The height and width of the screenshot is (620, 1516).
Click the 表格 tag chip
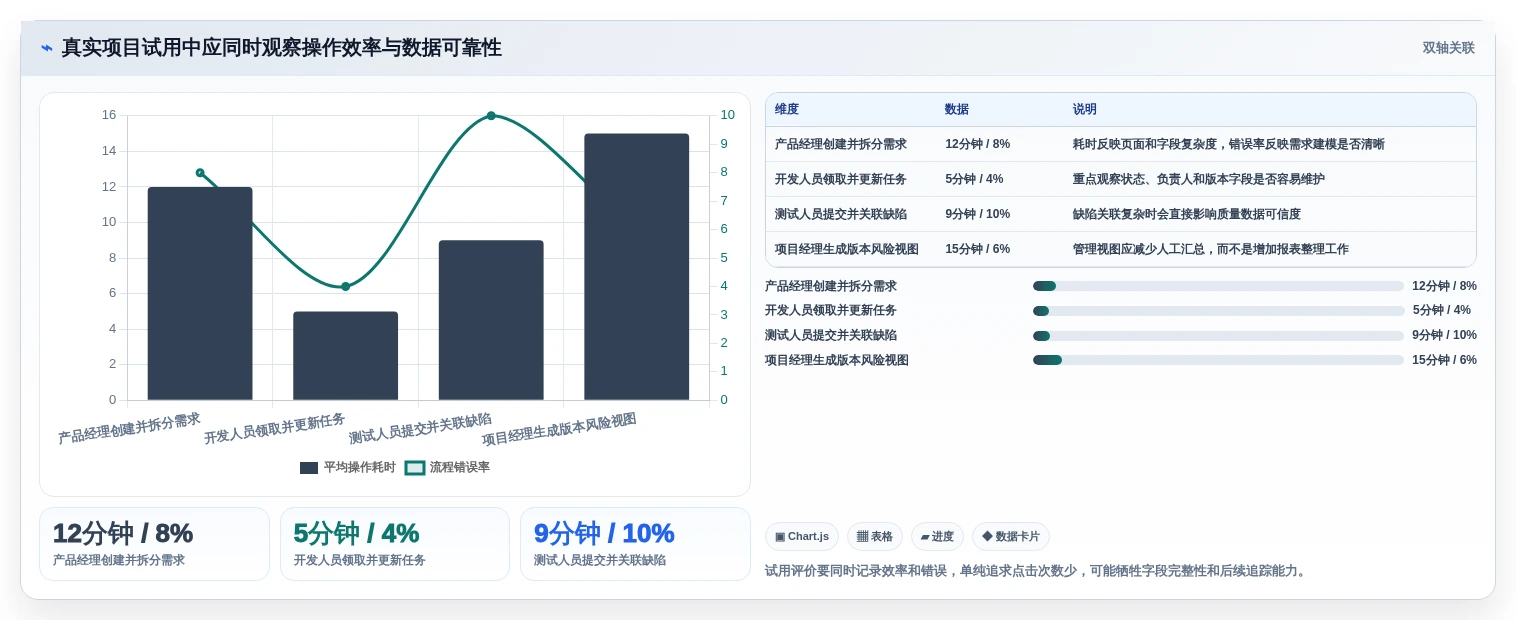click(x=875, y=536)
